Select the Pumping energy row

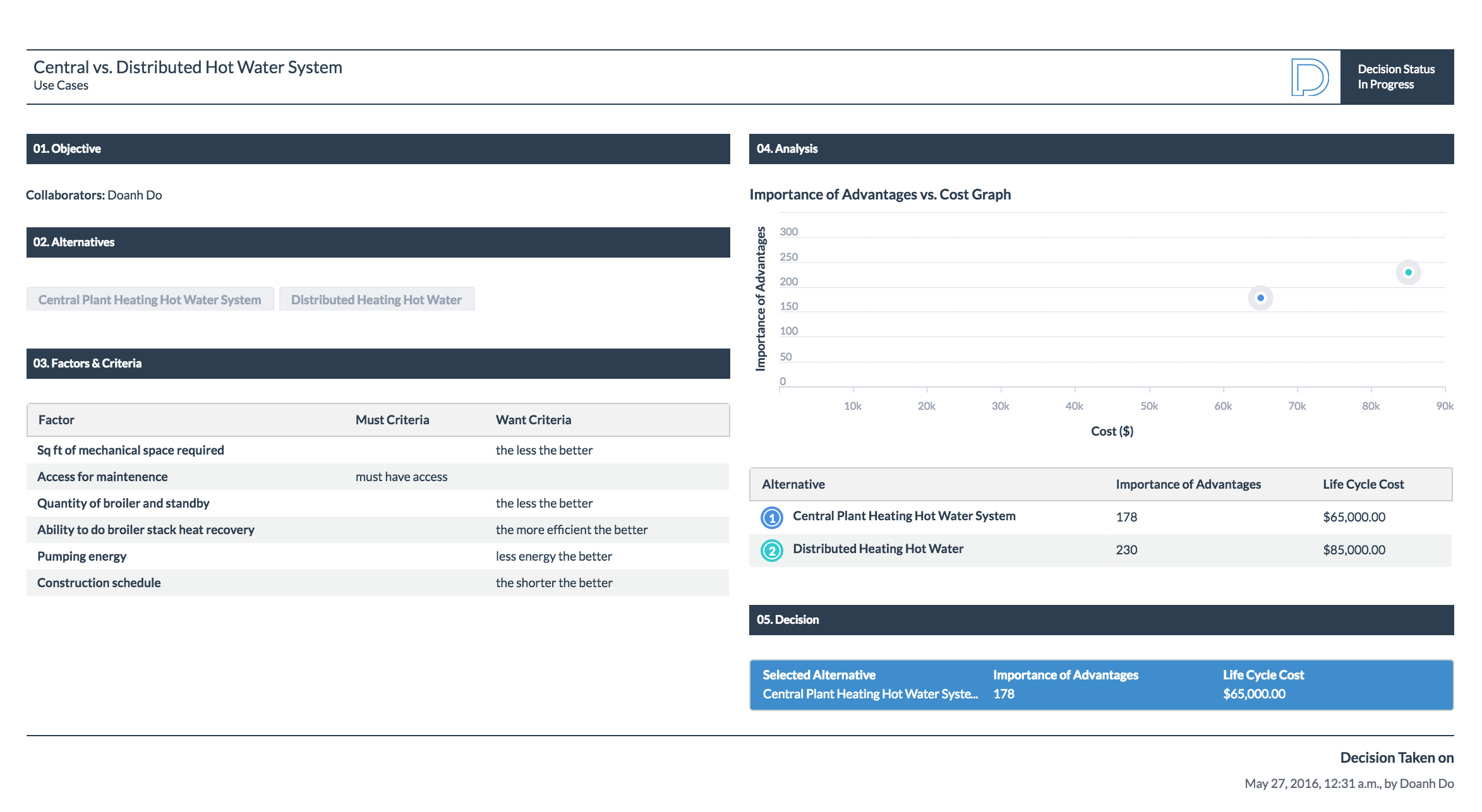(378, 556)
